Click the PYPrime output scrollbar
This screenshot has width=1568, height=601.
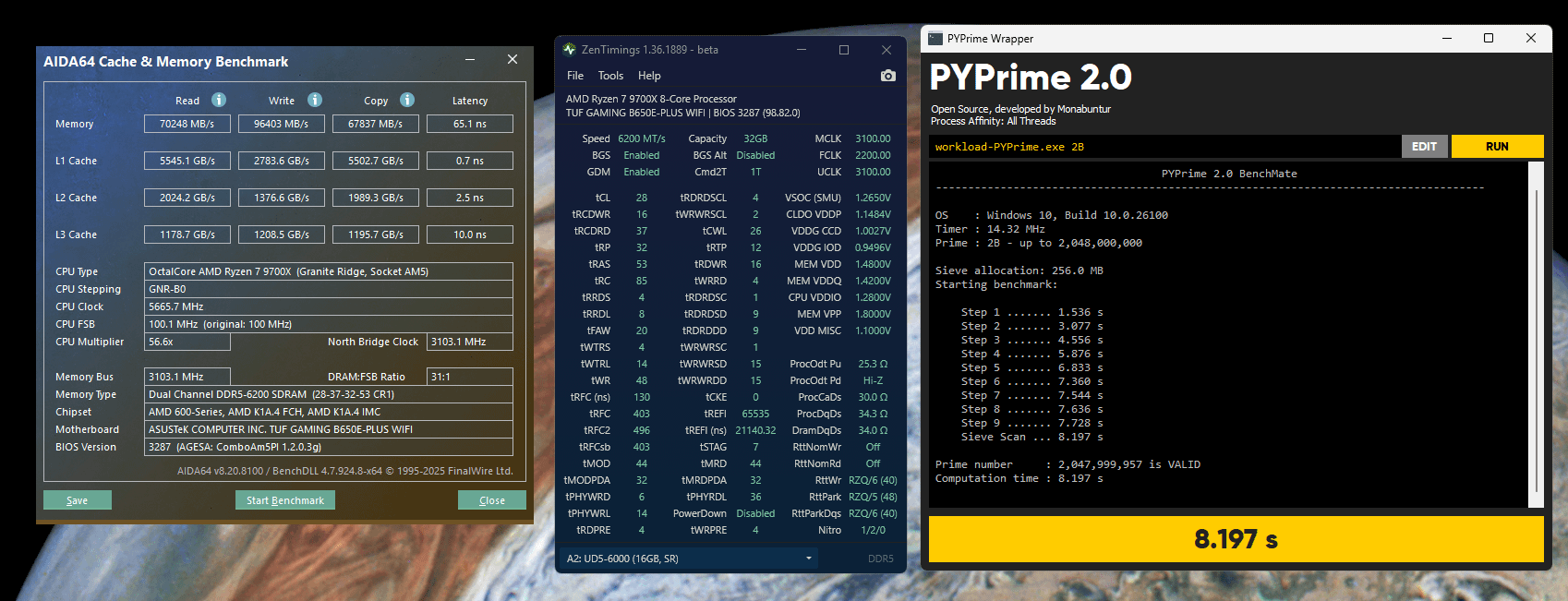(1536, 342)
